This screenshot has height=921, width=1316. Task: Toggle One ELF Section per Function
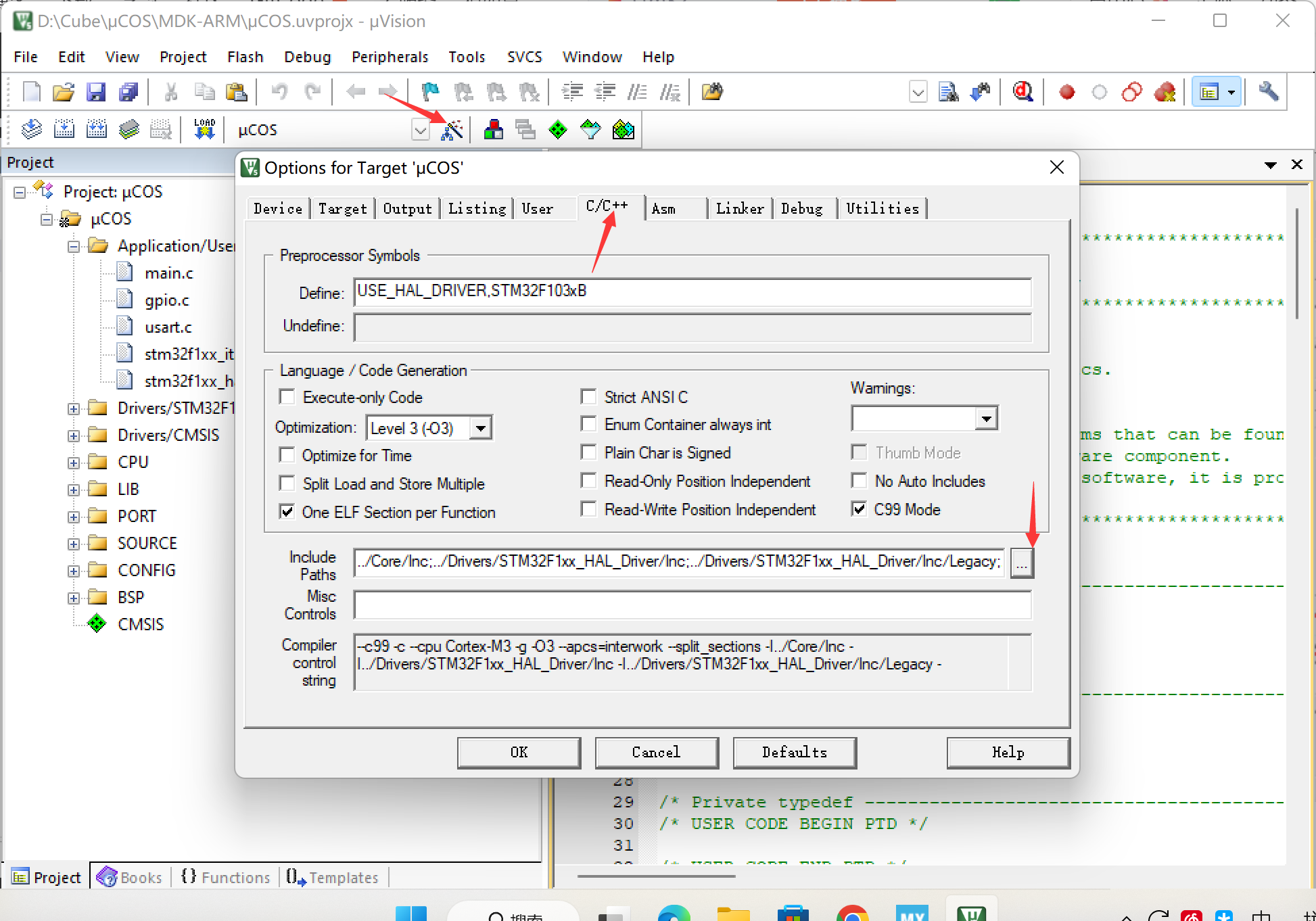(x=287, y=512)
